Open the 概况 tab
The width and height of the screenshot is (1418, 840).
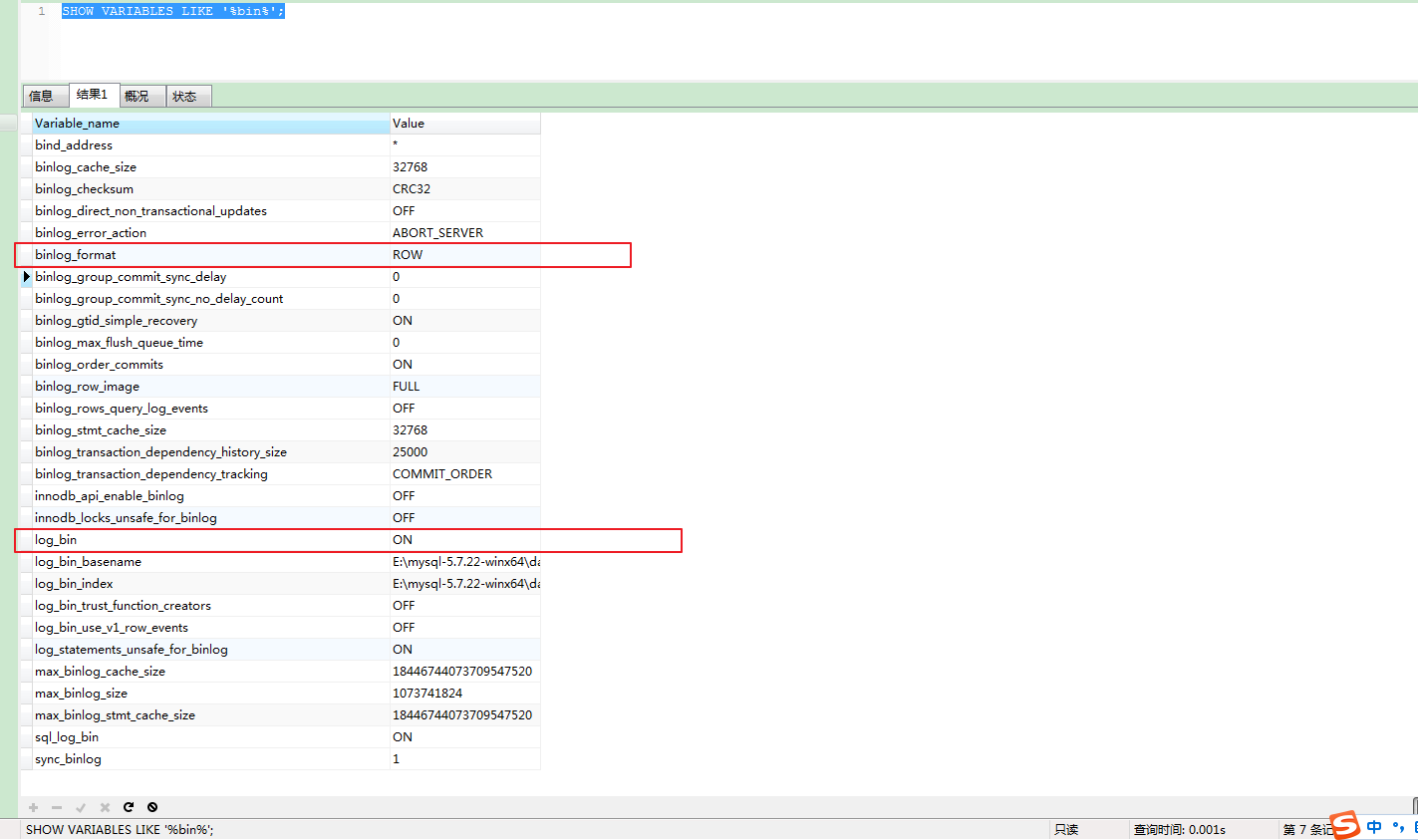click(x=138, y=96)
